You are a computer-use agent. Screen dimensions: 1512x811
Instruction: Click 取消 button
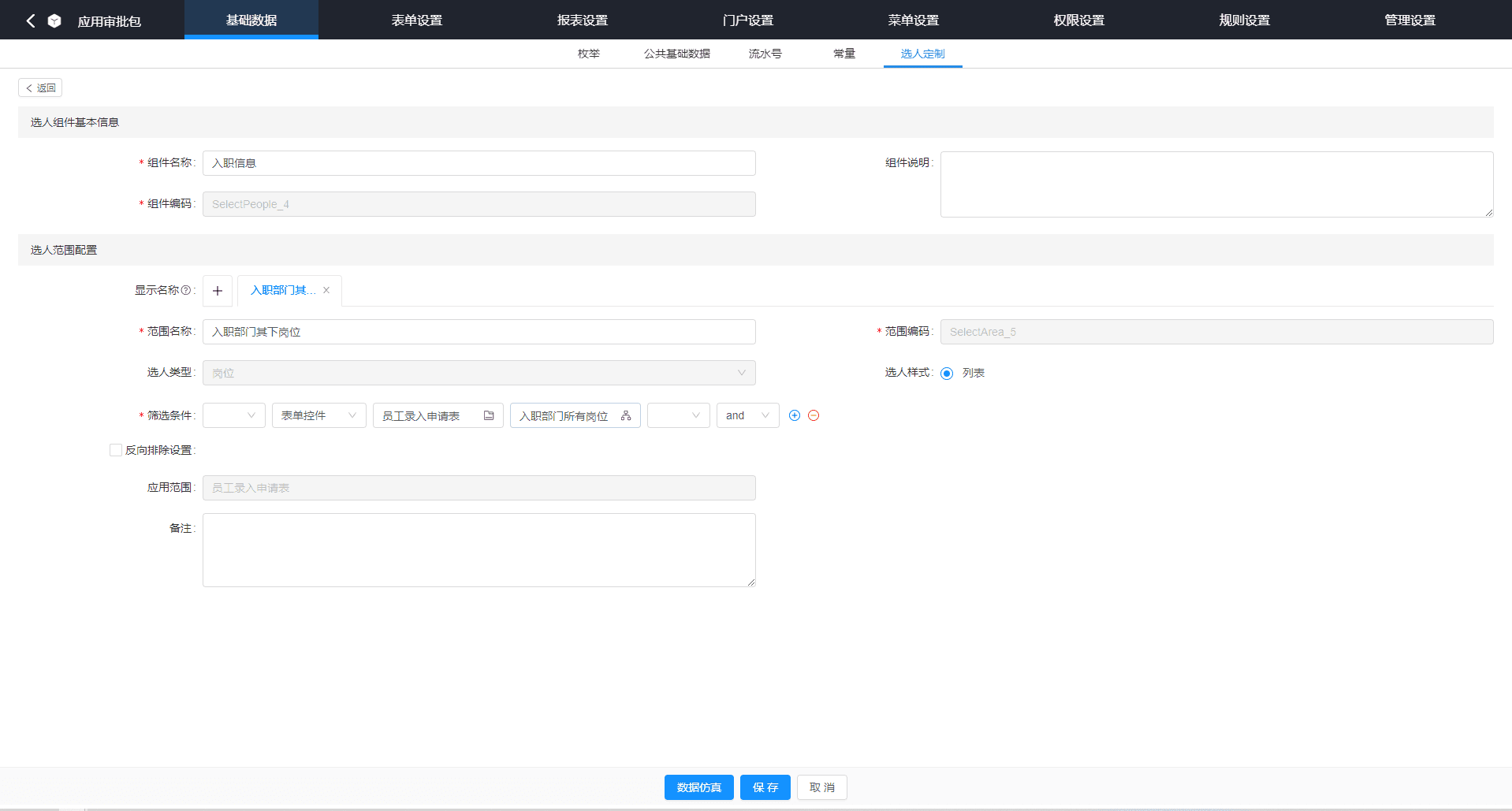pos(822,787)
